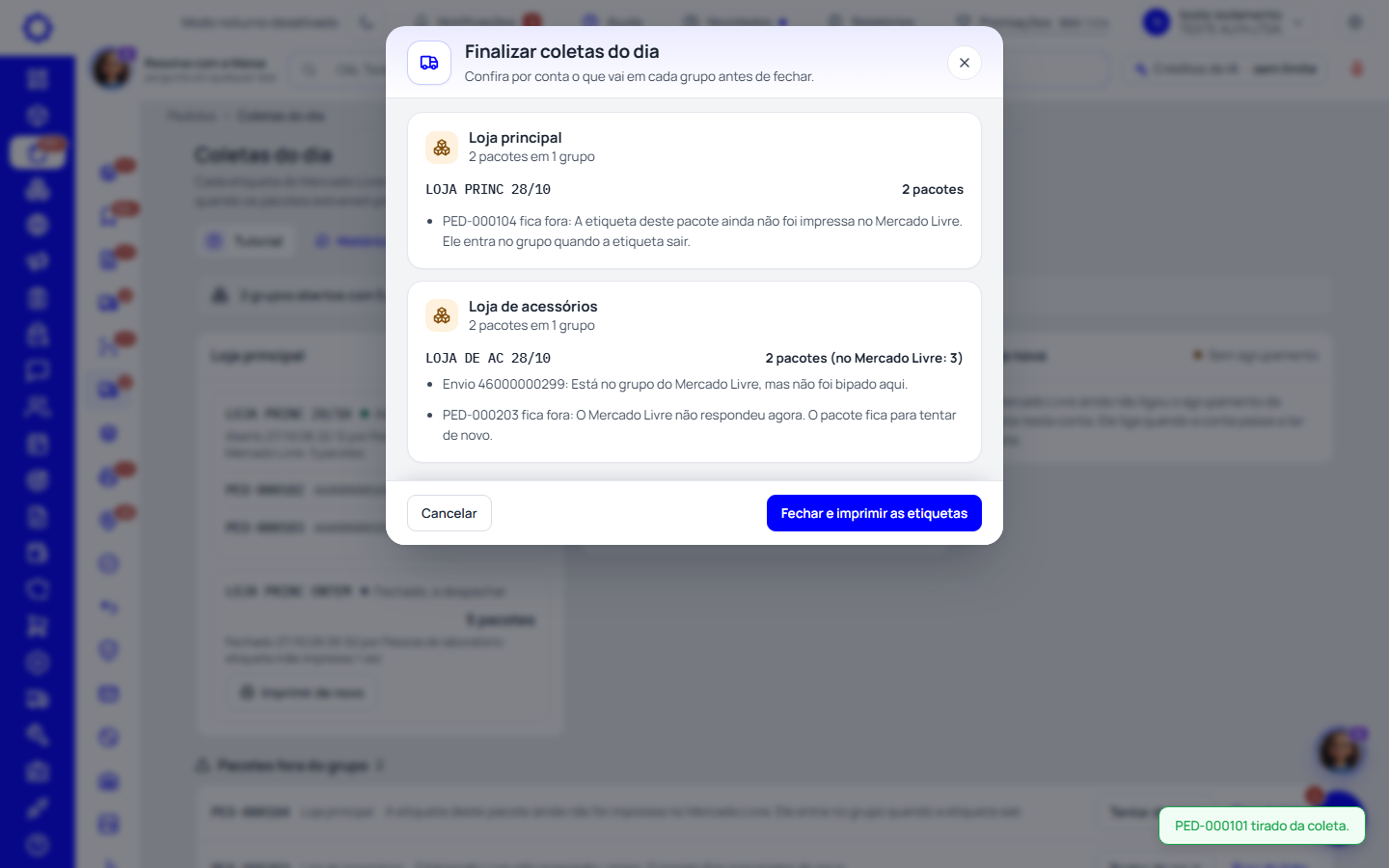Click the red icon beside Créditos de IA
Image resolution: width=1389 pixels, height=868 pixels.
pos(1357,68)
